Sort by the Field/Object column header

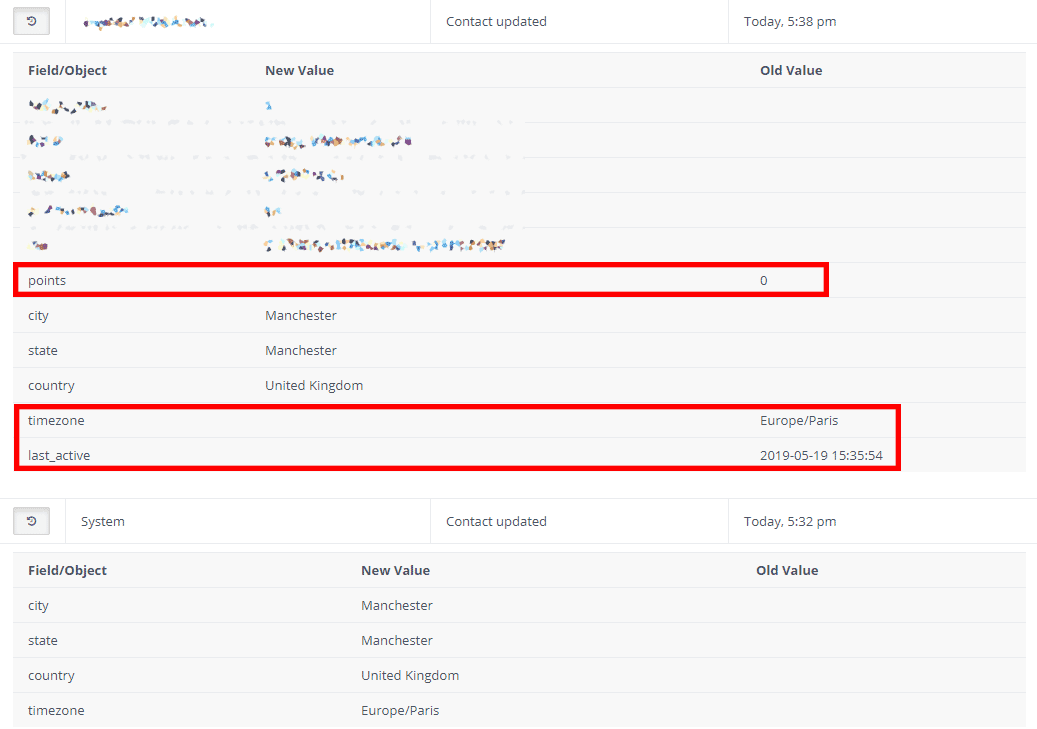65,70
